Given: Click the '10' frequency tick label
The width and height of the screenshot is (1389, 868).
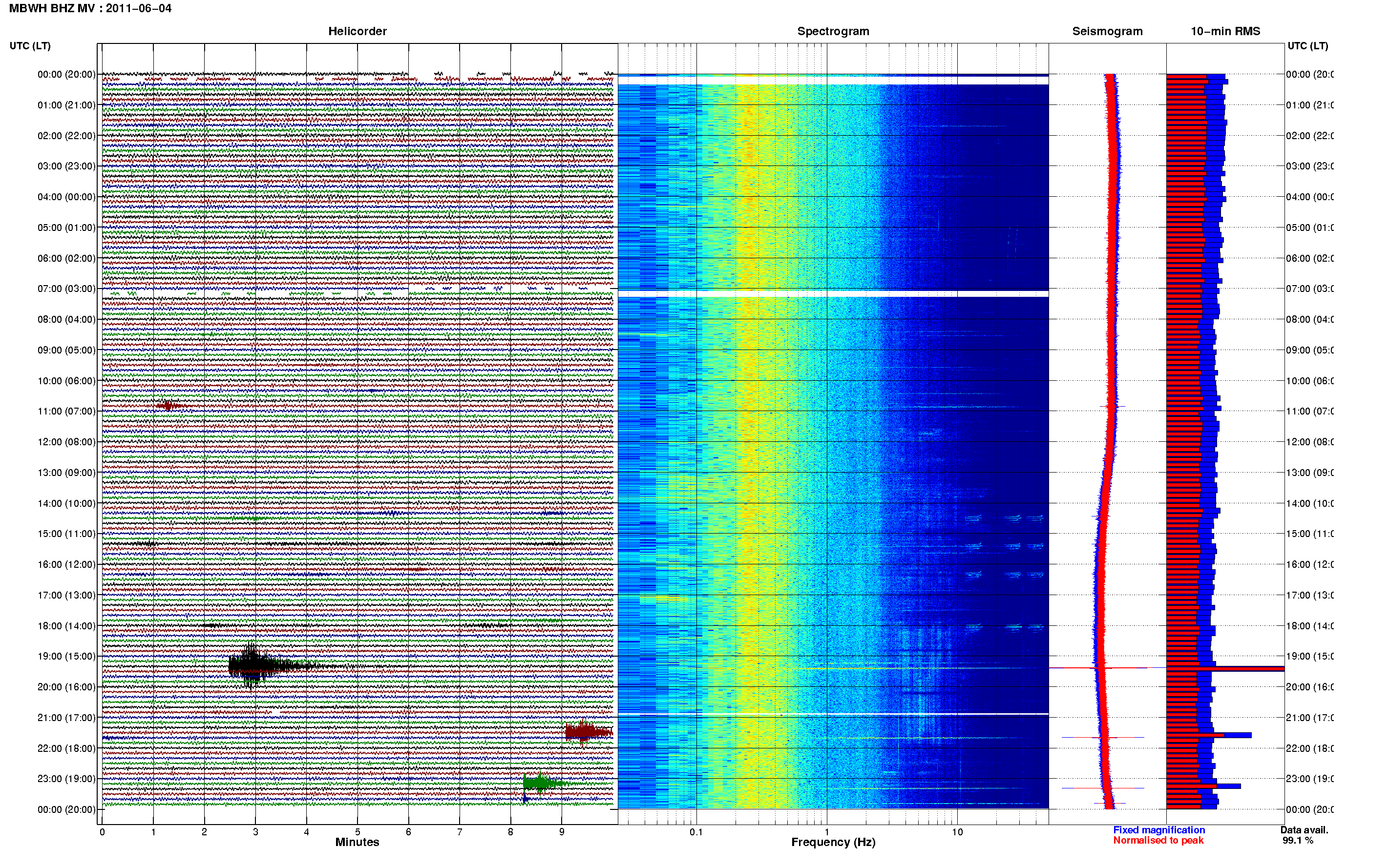Looking at the screenshot, I should pos(957,832).
